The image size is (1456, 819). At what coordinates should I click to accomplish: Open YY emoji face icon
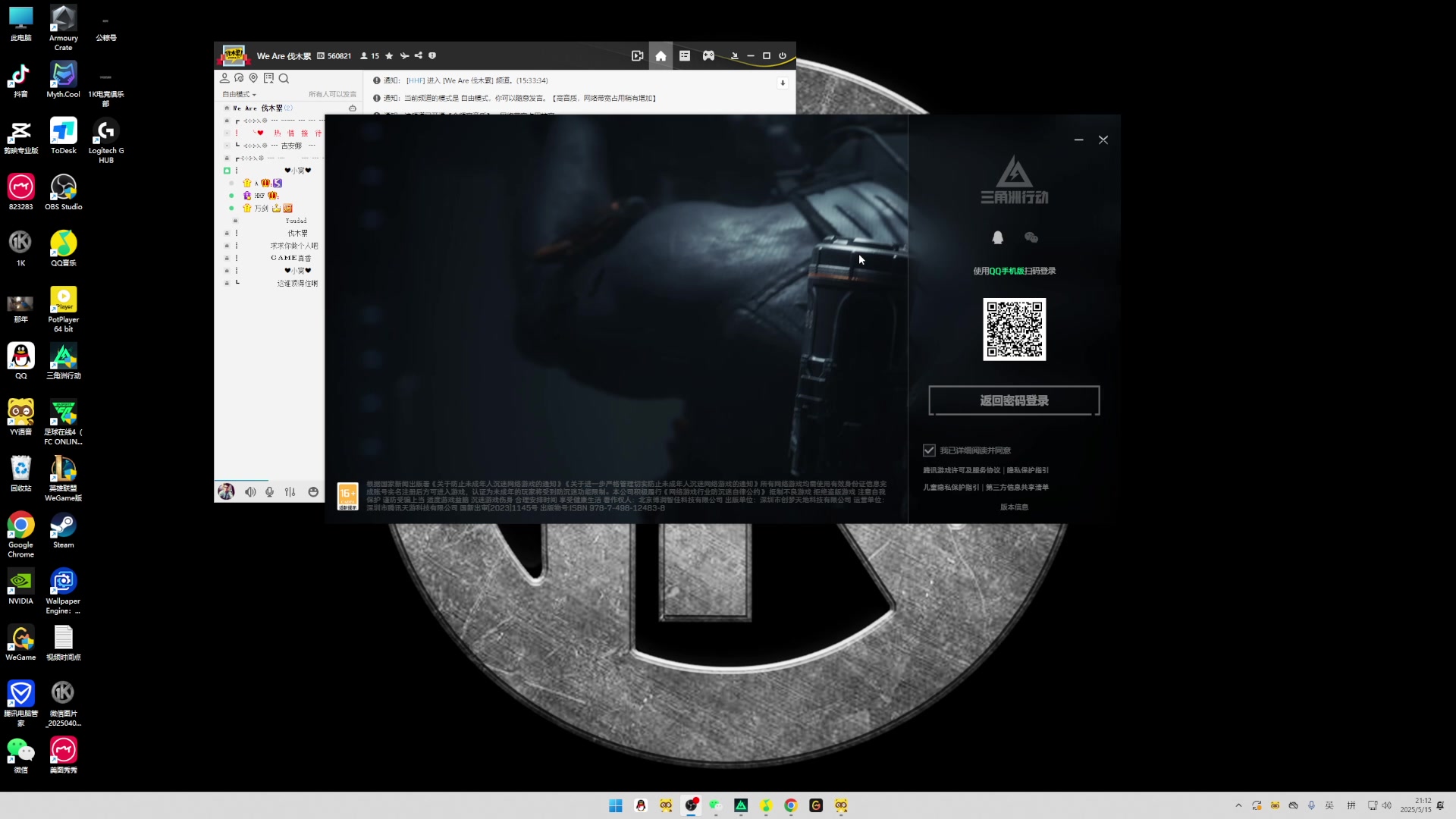click(x=313, y=492)
